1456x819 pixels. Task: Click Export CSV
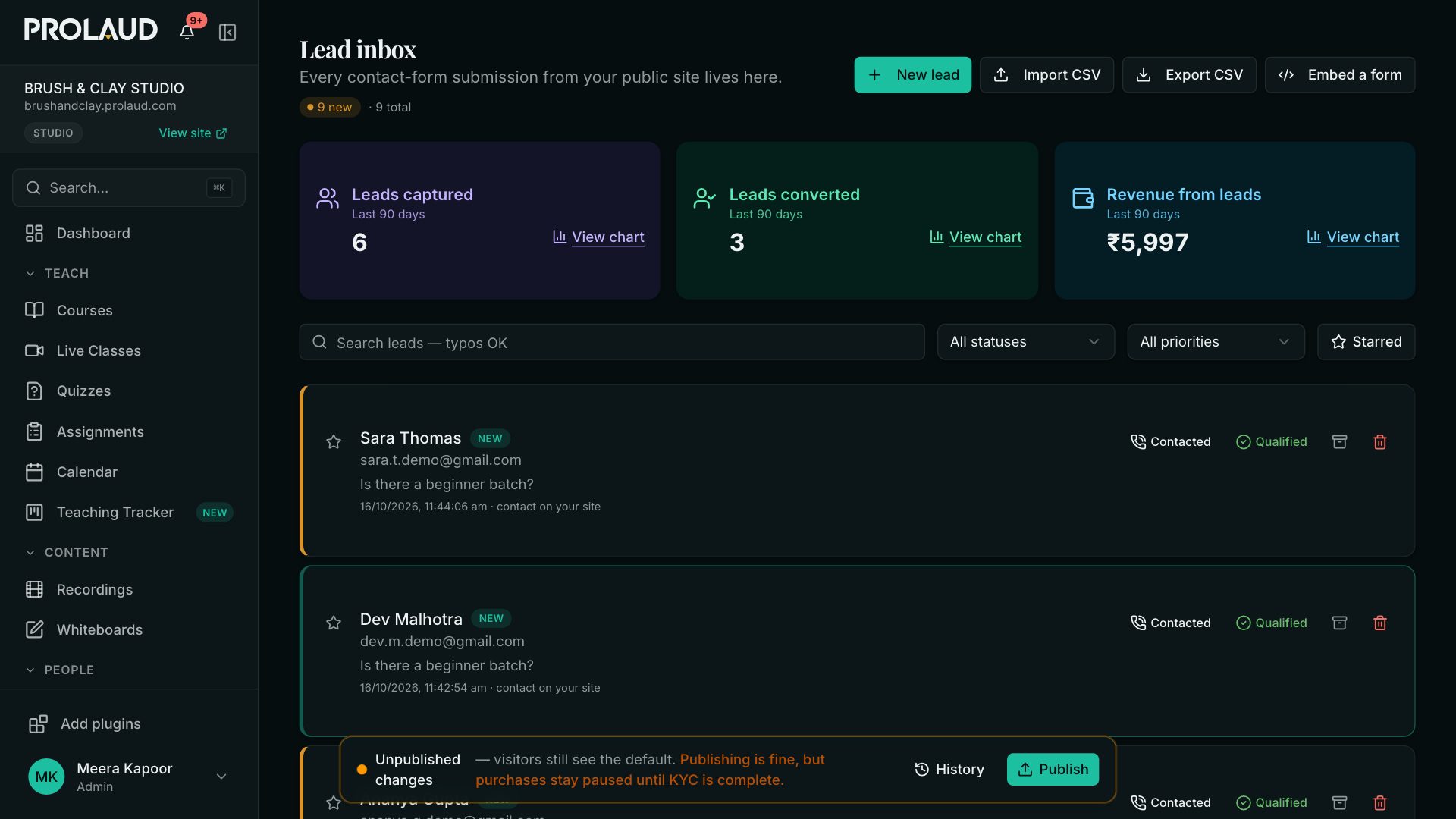coord(1189,75)
